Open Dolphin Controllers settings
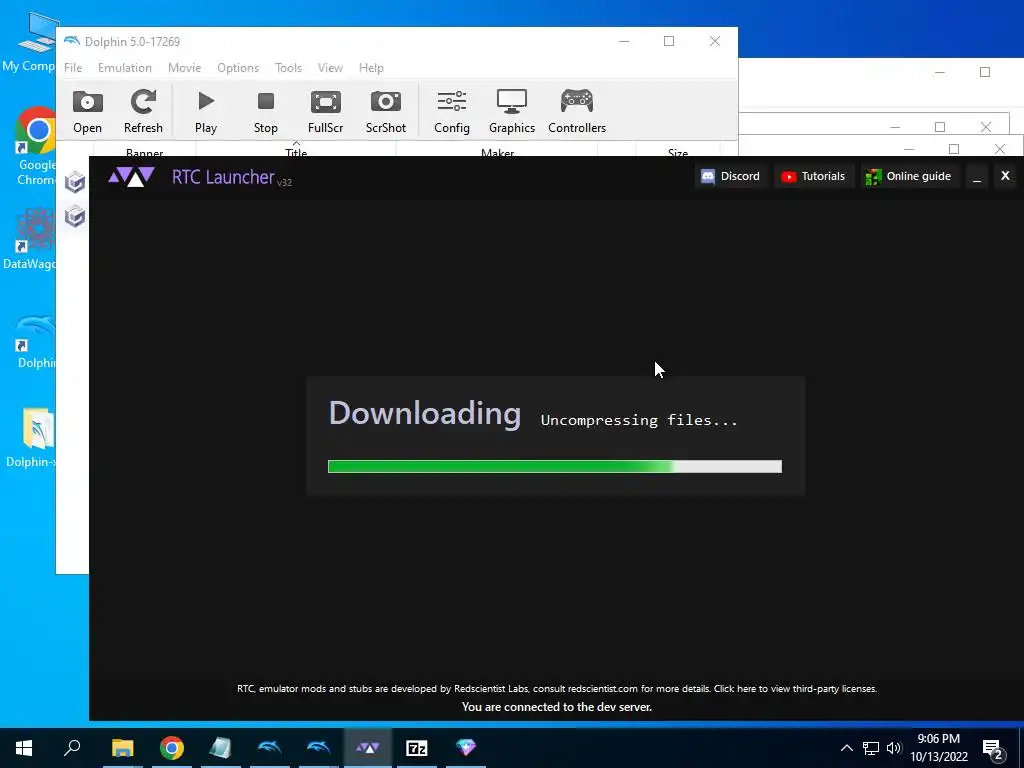The width and height of the screenshot is (1024, 768). (x=577, y=111)
